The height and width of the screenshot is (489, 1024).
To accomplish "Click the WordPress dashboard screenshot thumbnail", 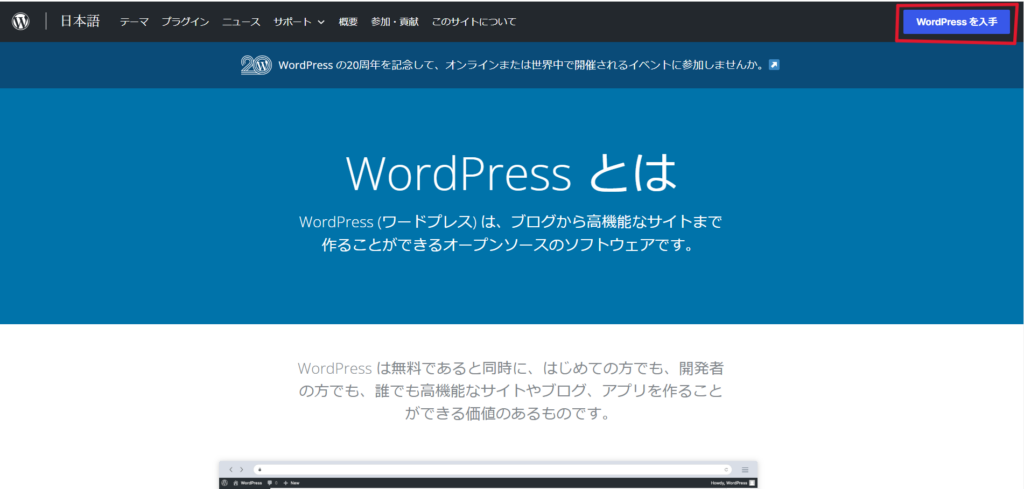I will (488, 475).
